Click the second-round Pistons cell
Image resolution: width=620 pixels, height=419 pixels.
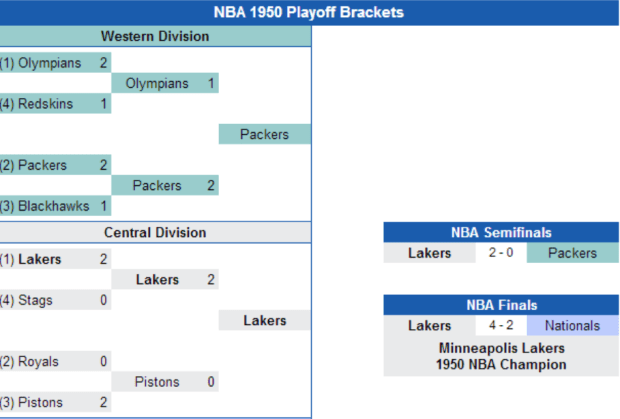coord(159,382)
